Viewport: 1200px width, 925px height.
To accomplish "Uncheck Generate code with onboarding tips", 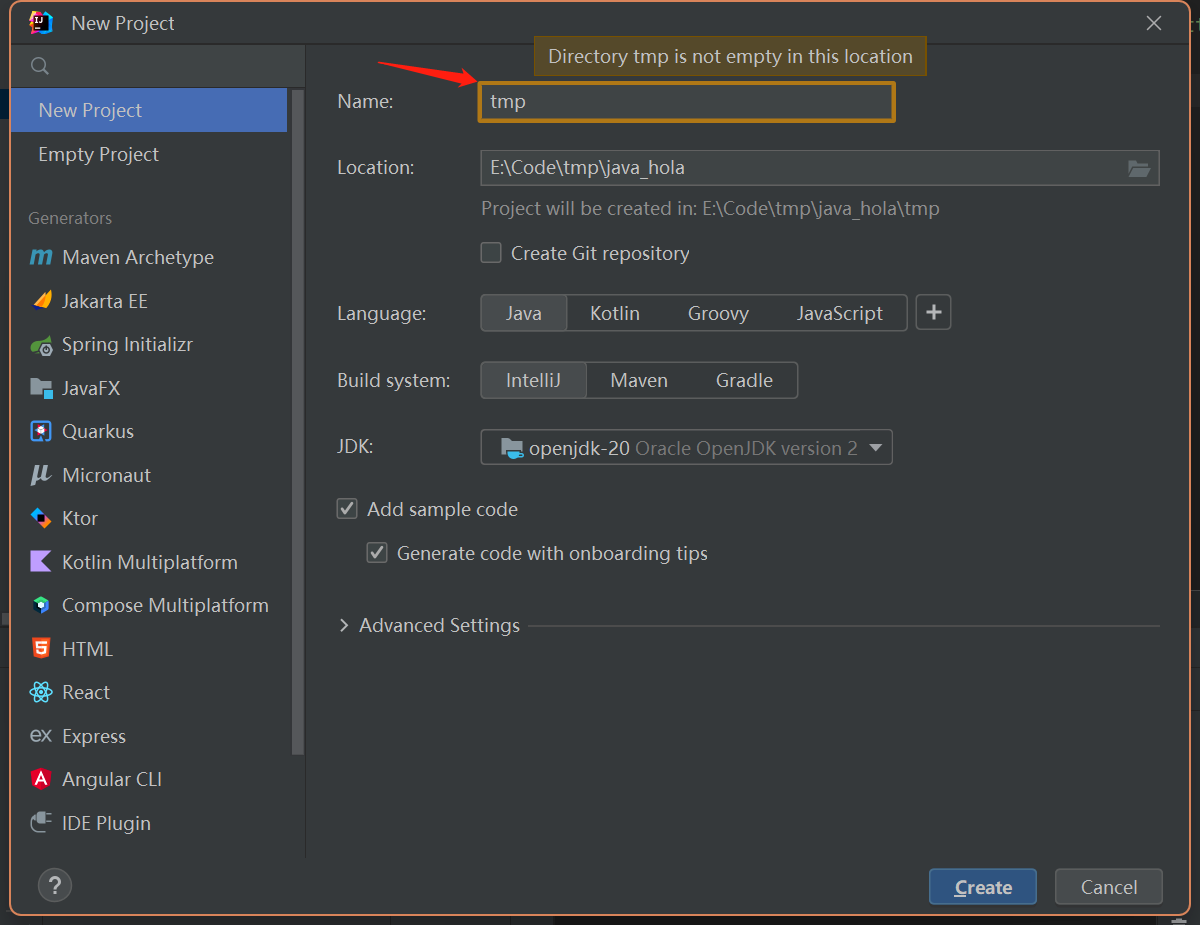I will tap(377, 553).
